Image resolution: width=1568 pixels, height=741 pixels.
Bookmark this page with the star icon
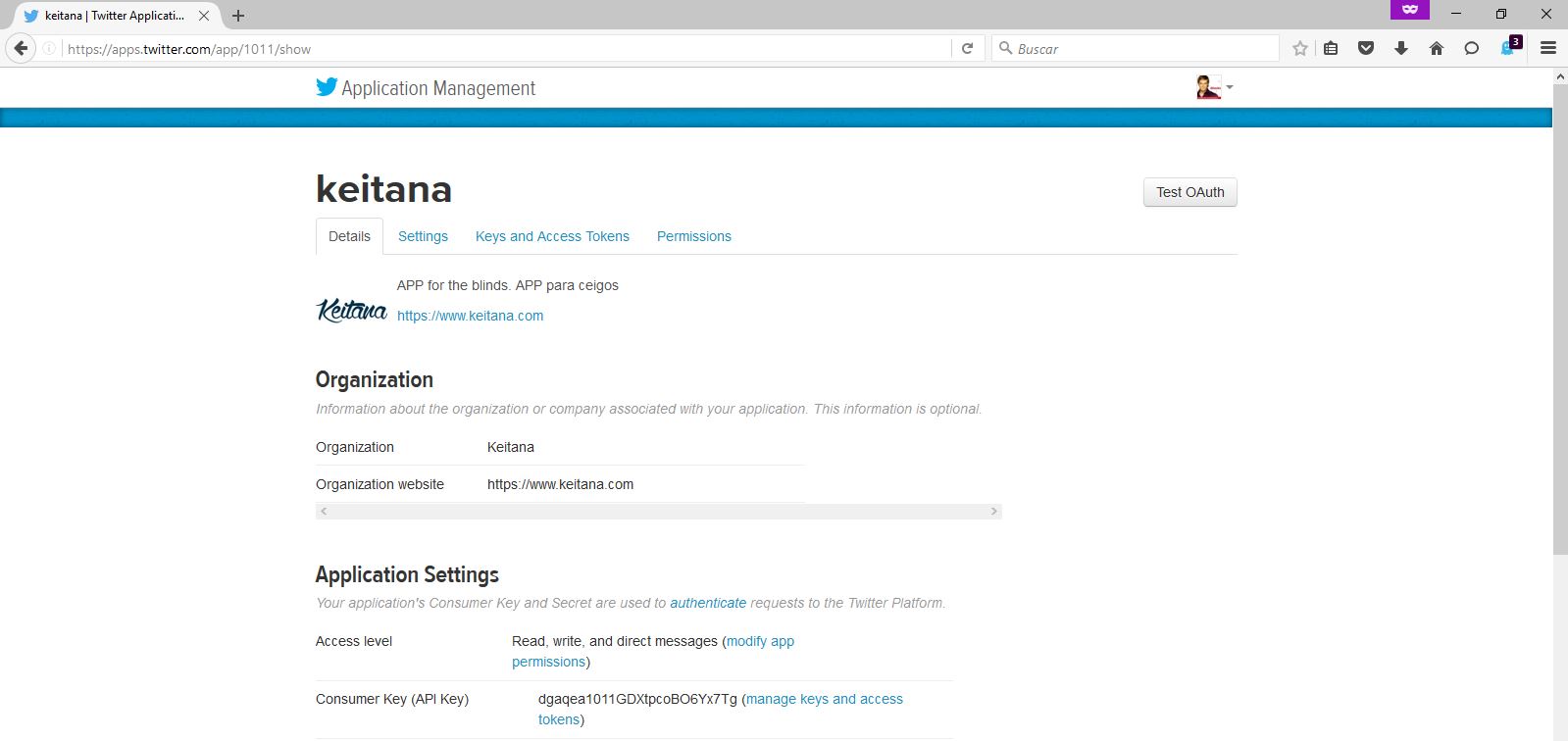tap(1300, 48)
